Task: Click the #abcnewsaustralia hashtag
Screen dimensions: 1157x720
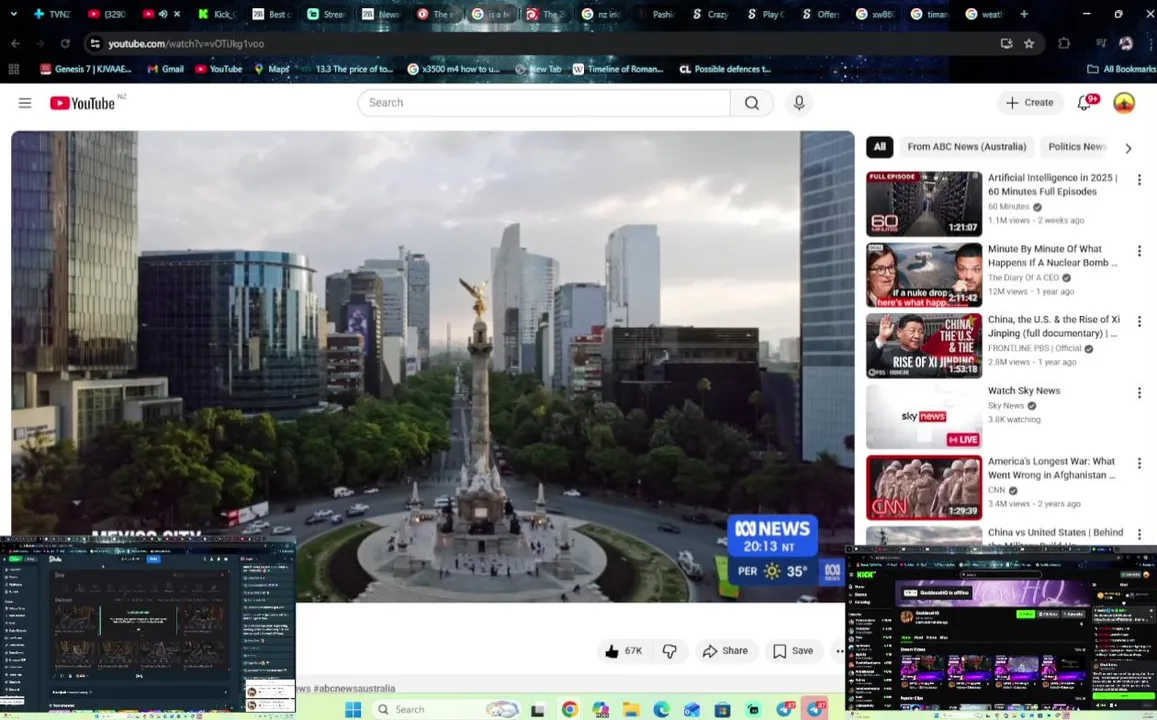Action: click(x=354, y=688)
